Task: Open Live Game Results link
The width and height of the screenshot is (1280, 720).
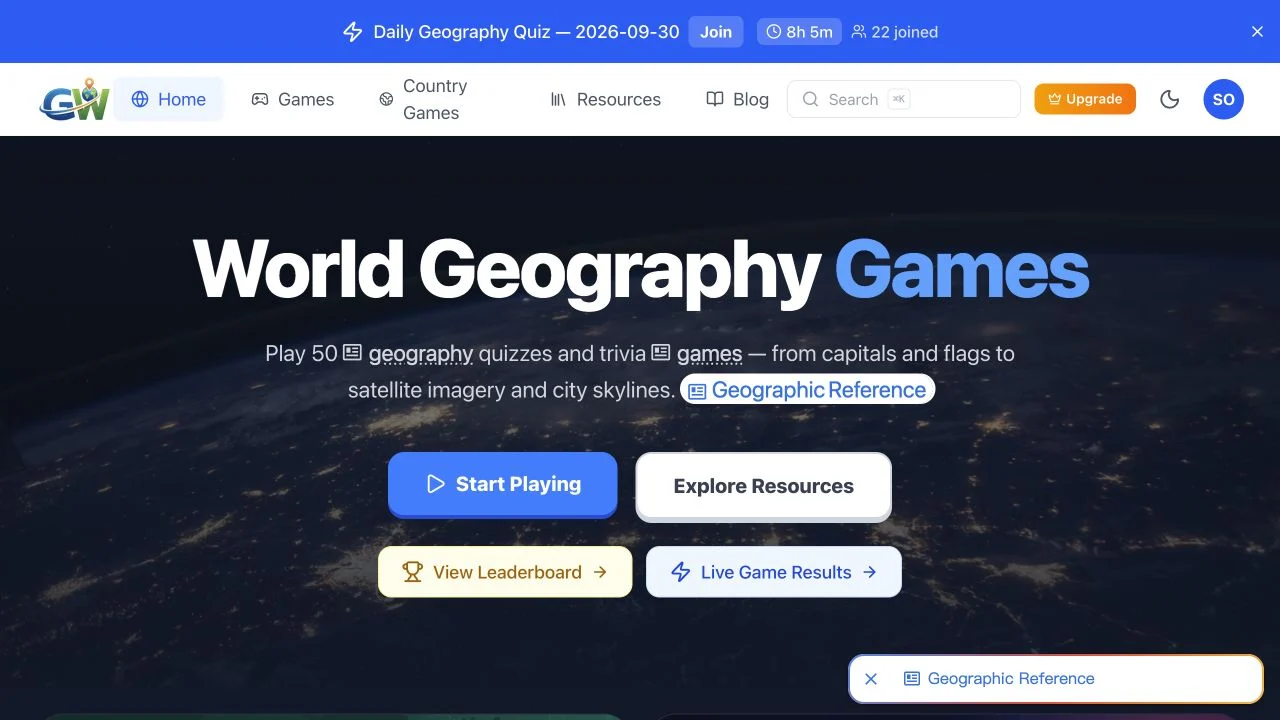Action: click(x=774, y=572)
